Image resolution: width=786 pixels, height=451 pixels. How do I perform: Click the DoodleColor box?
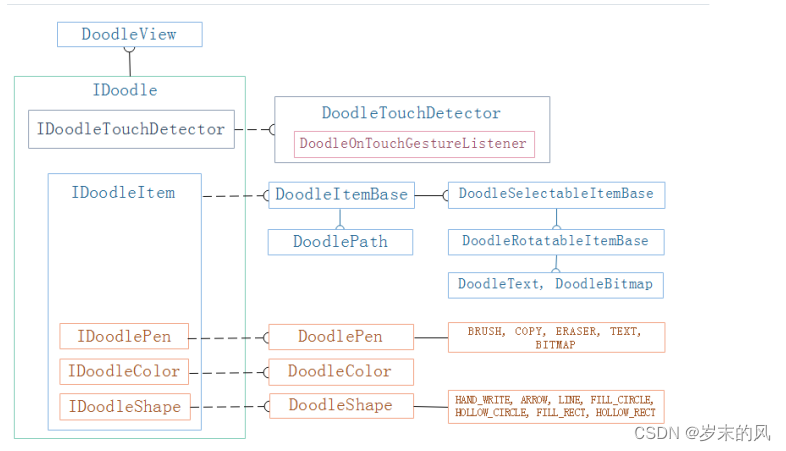pyautogui.click(x=341, y=372)
